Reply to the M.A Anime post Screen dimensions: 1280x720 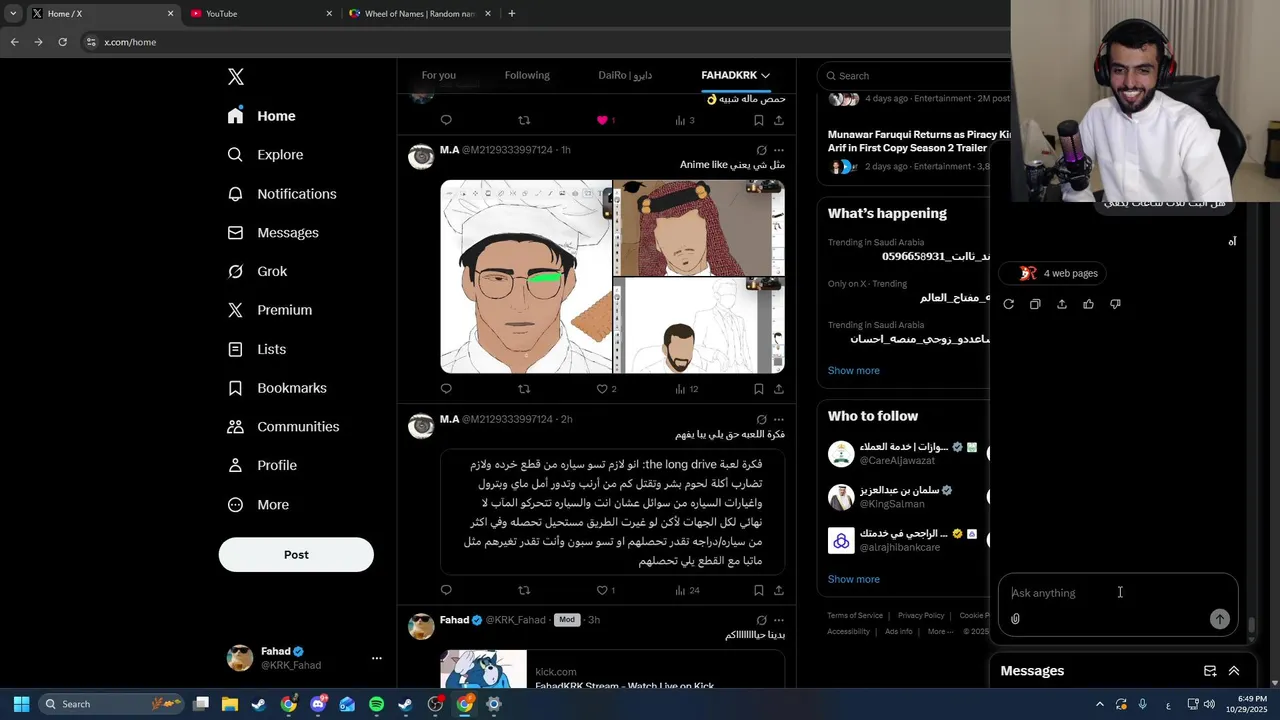(x=446, y=389)
